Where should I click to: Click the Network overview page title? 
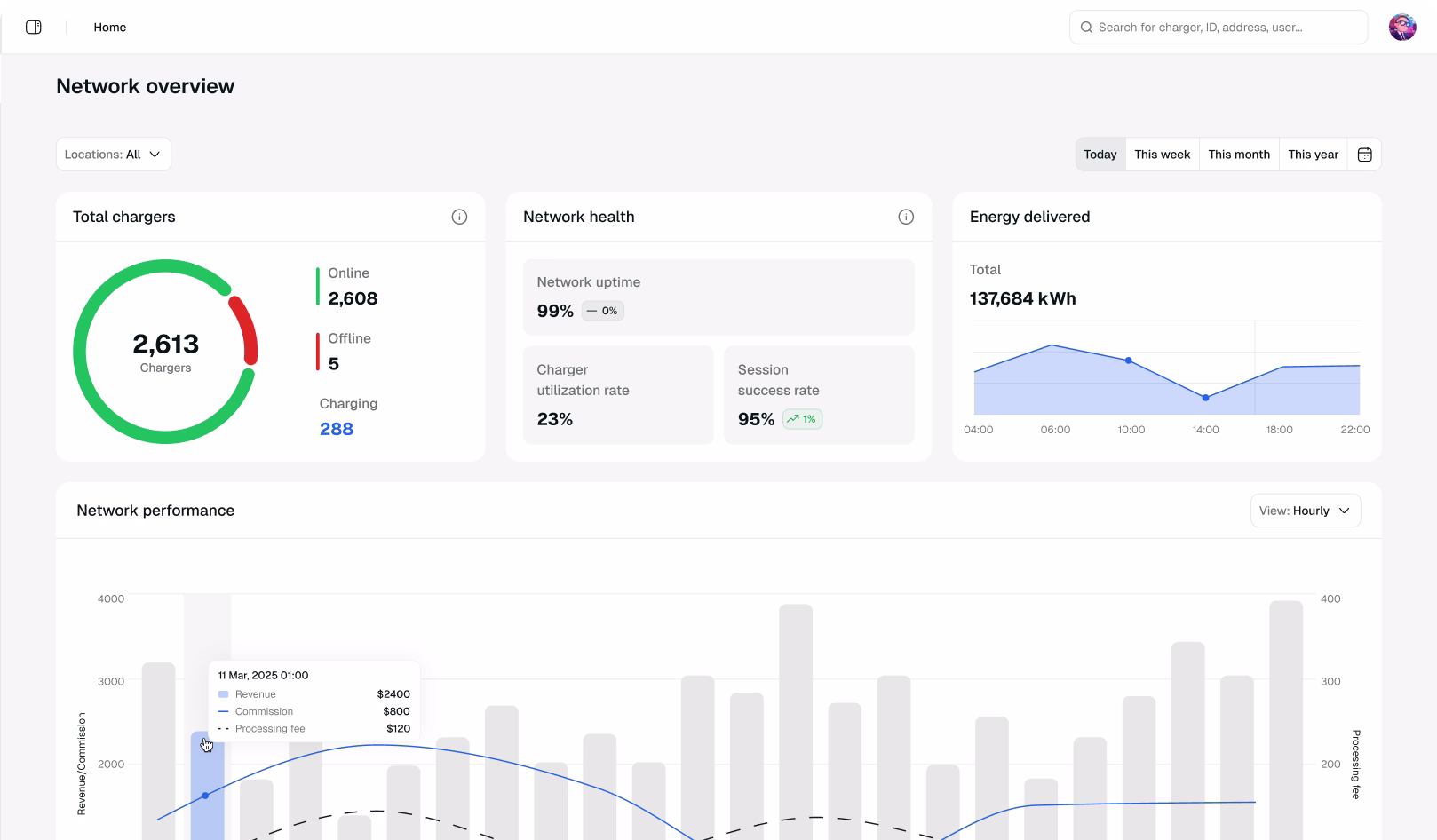[146, 86]
